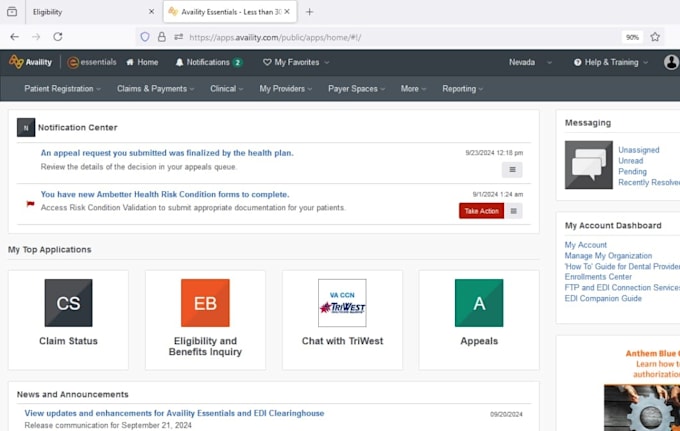This screenshot has height=431, width=680.
Task: Open the Reporting menu
Action: [x=462, y=88]
